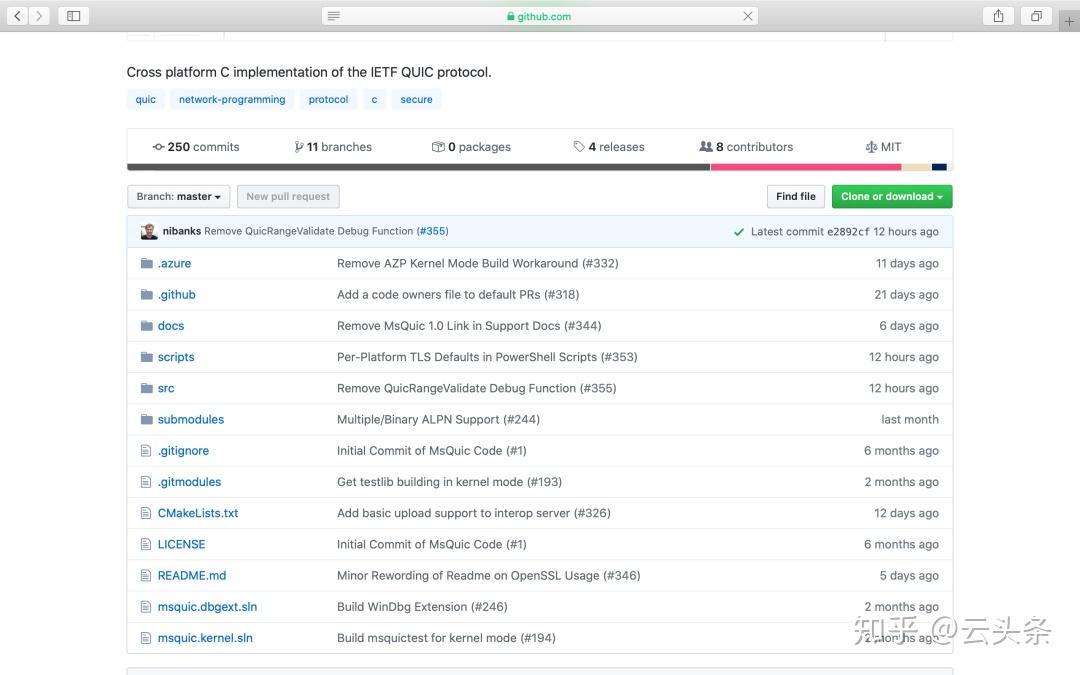1080x675 pixels.
Task: Open the Branch: master dropdown
Action: pos(179,197)
